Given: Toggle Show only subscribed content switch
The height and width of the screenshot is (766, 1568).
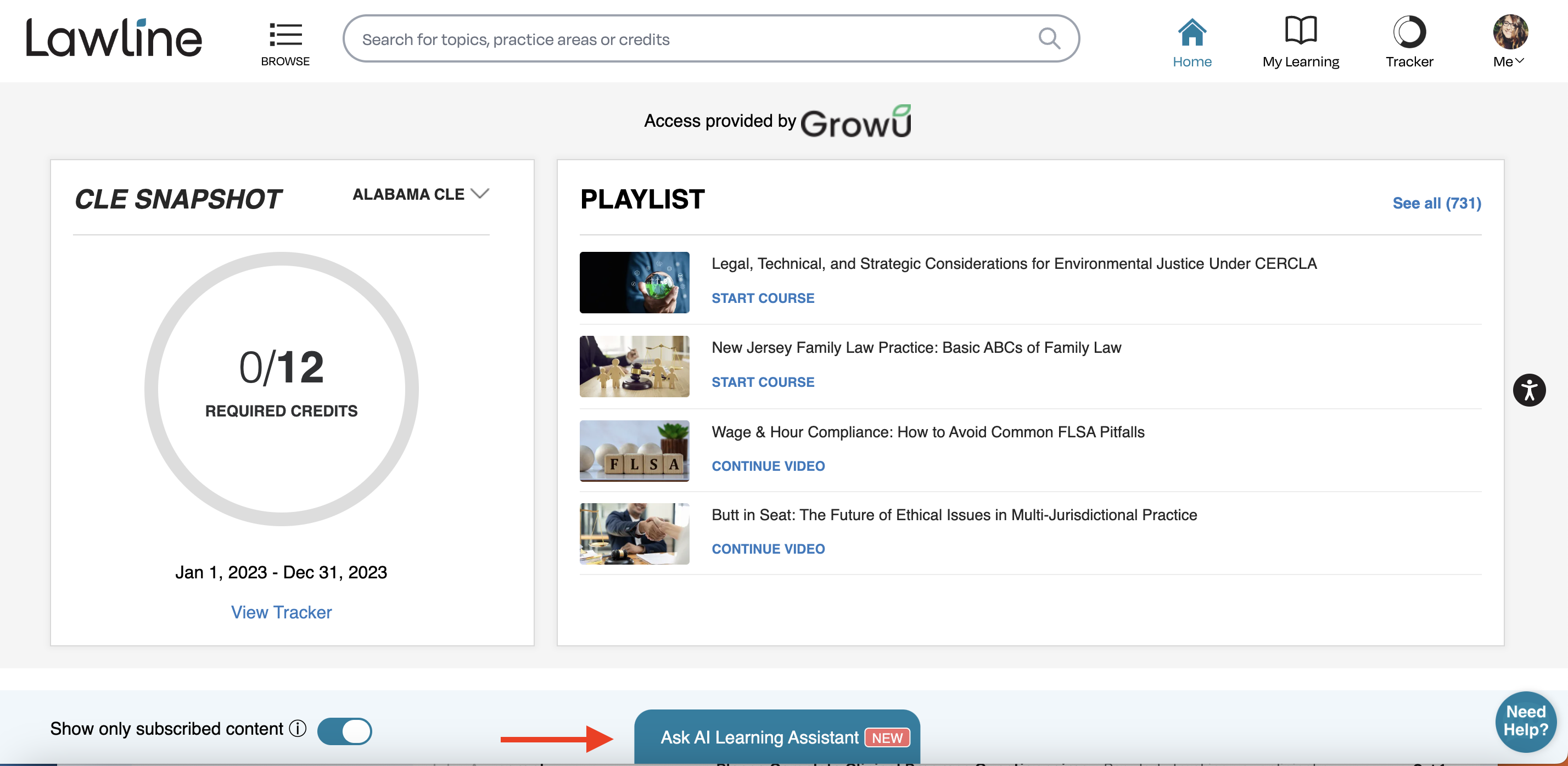Looking at the screenshot, I should point(344,731).
